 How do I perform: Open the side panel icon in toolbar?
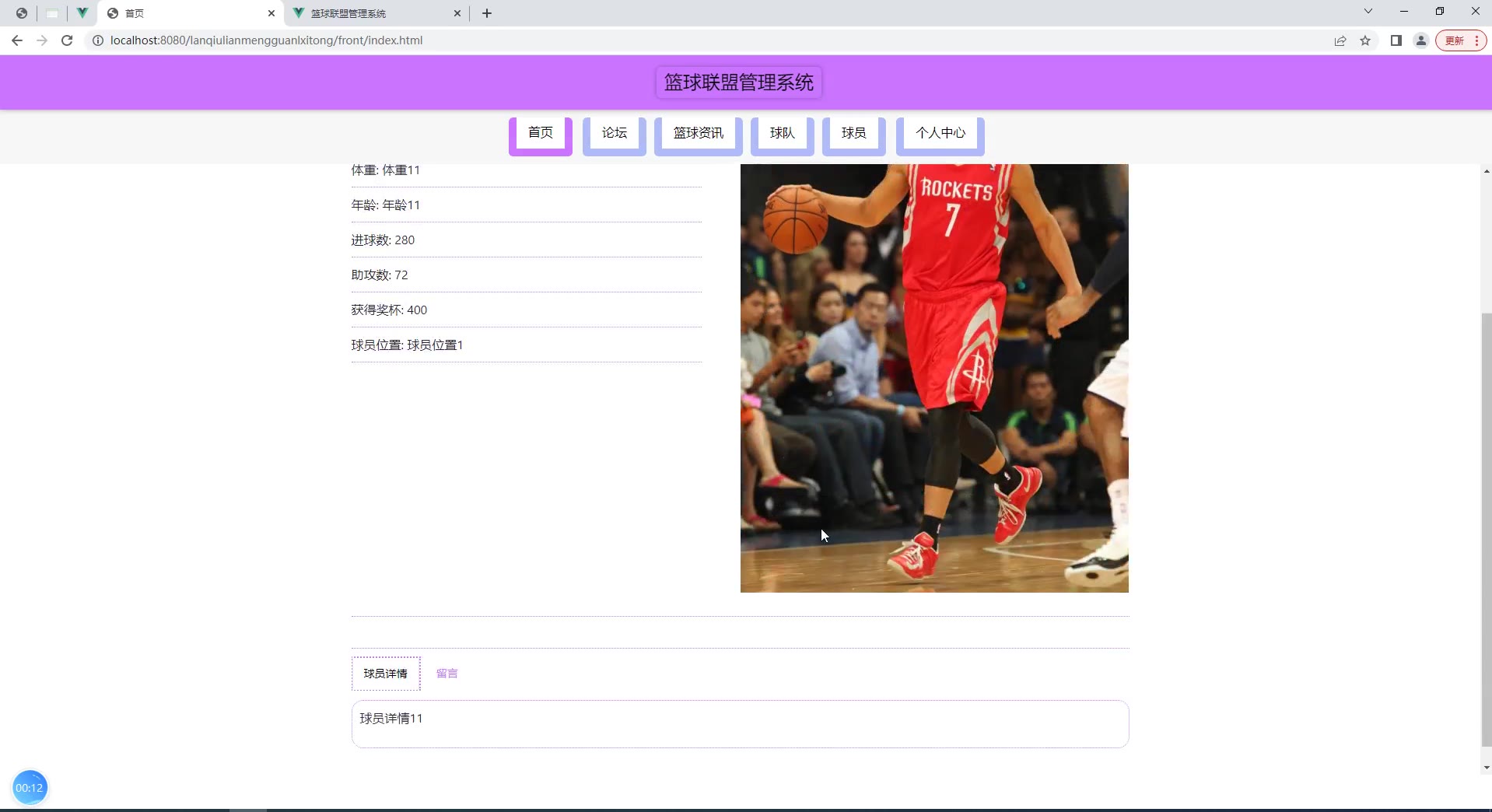1396,40
